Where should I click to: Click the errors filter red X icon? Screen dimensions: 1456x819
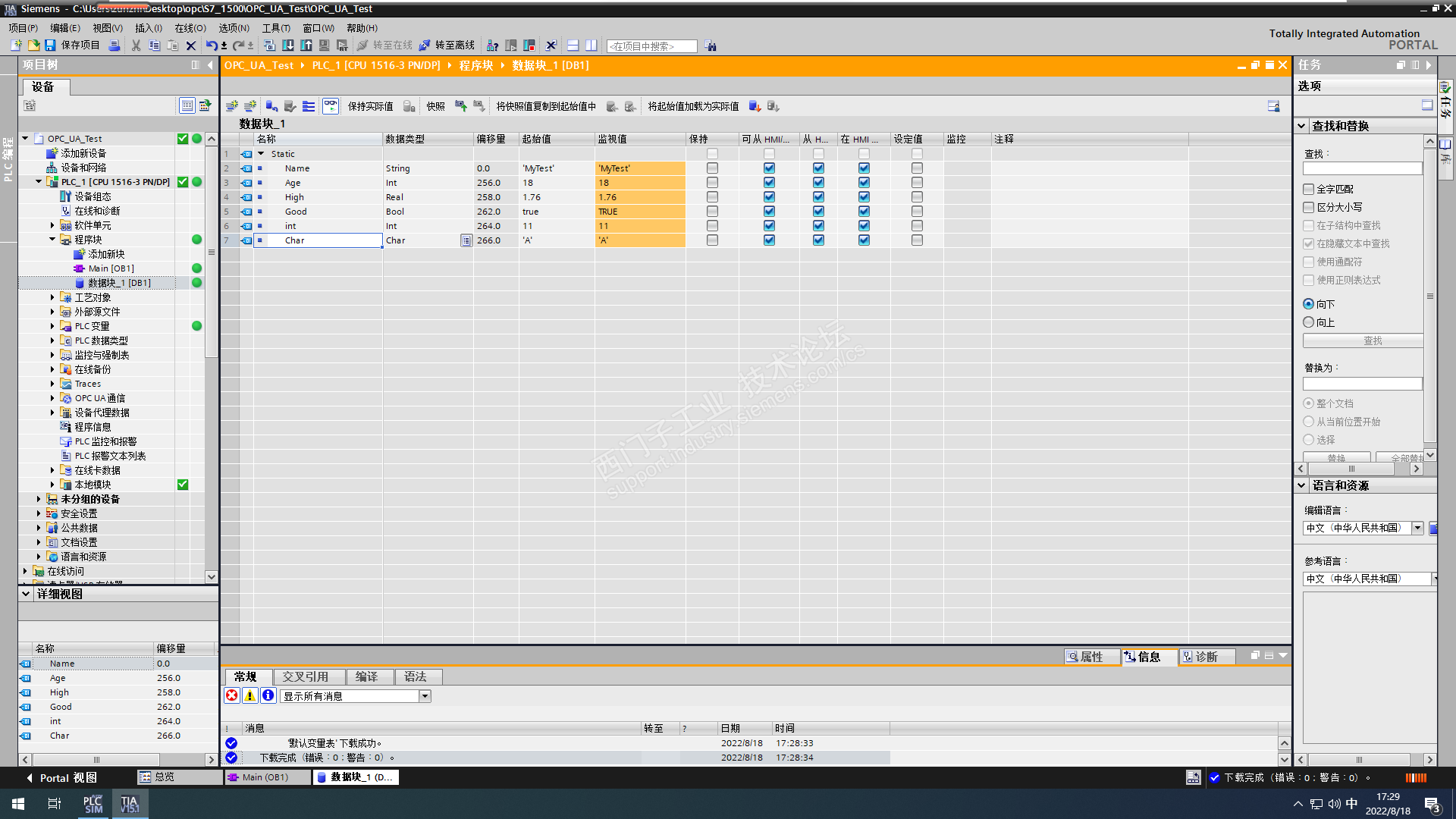(x=232, y=695)
